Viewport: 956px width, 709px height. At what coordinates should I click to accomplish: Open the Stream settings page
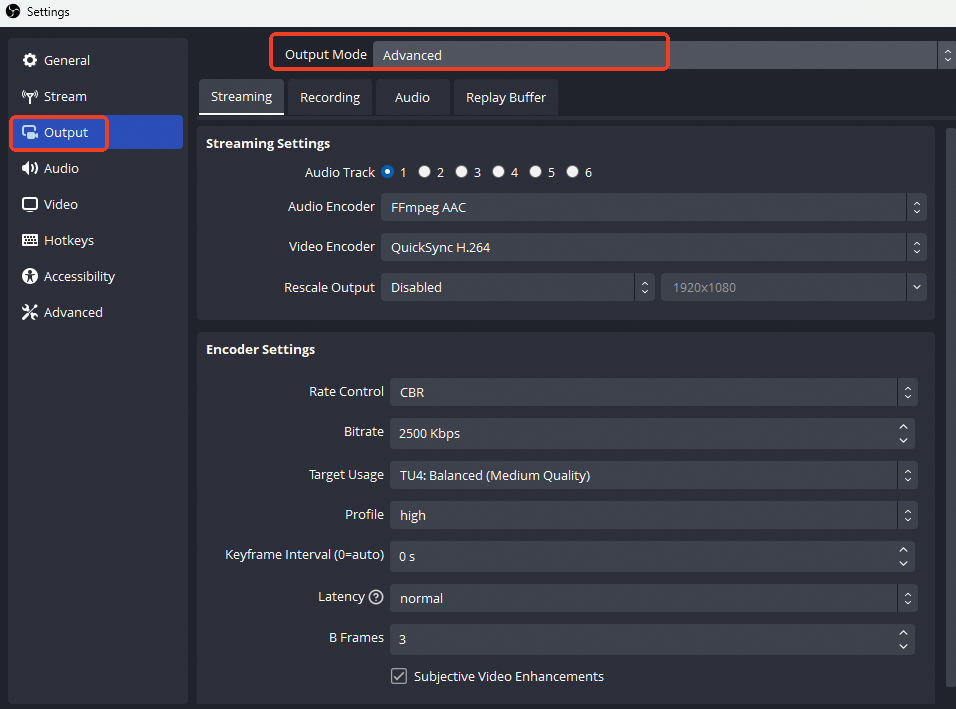click(96, 96)
